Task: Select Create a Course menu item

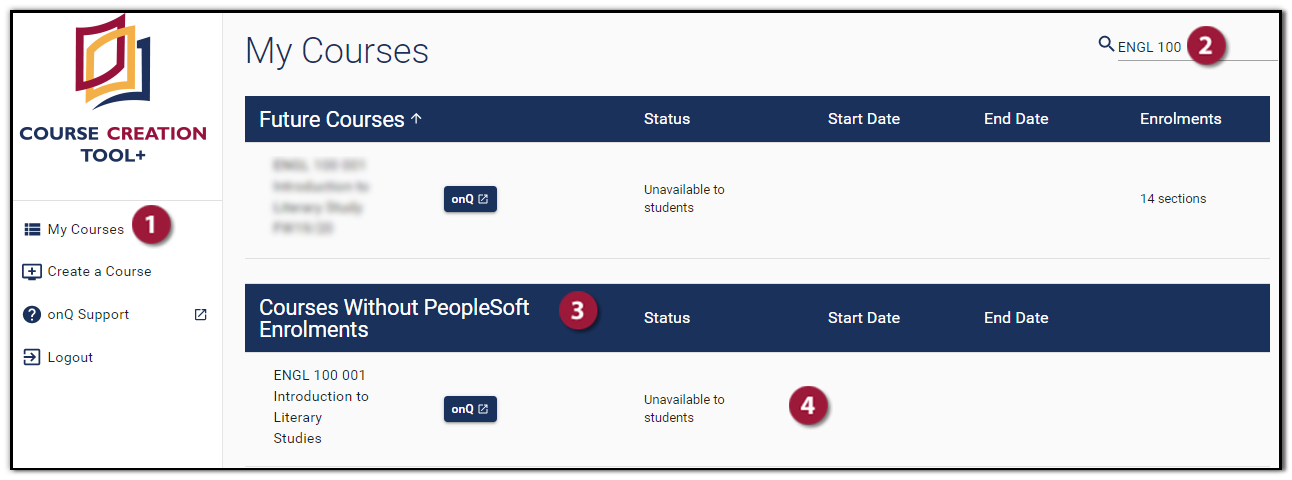Action: tap(100, 272)
